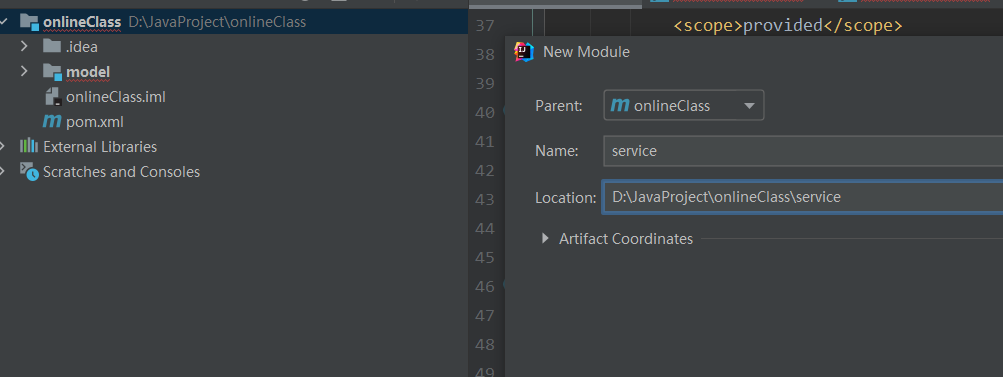Click the onlineClass.iml file icon
The image size is (1003, 377).
tap(52, 97)
